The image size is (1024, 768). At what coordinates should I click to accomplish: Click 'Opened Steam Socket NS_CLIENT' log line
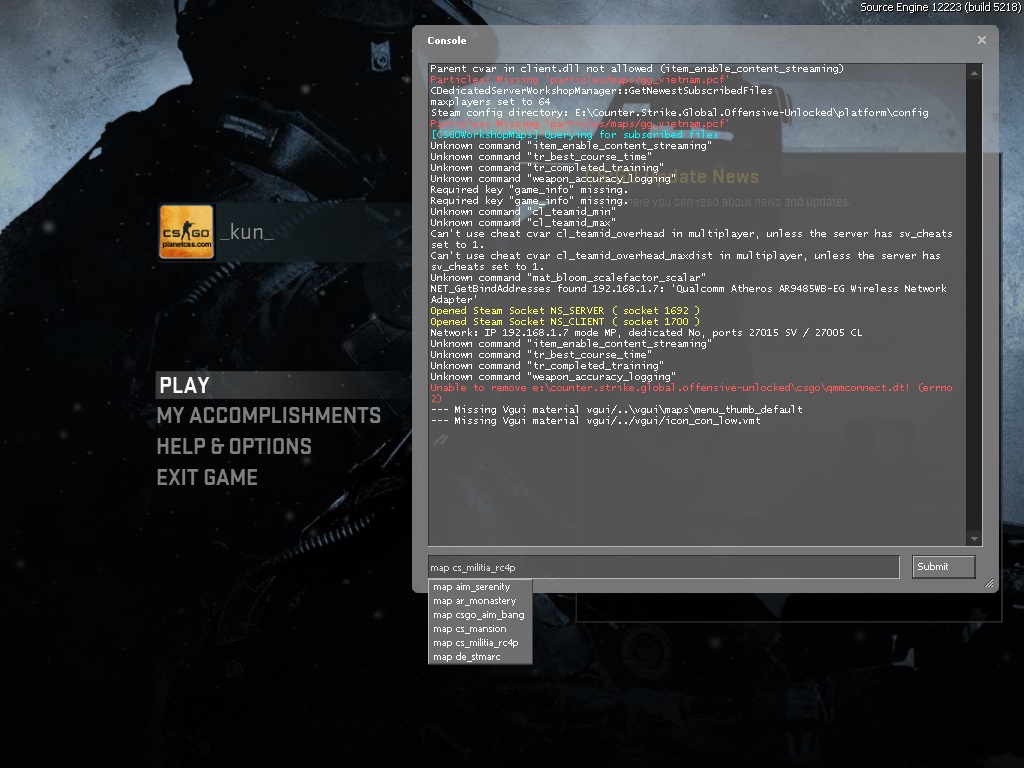click(564, 322)
